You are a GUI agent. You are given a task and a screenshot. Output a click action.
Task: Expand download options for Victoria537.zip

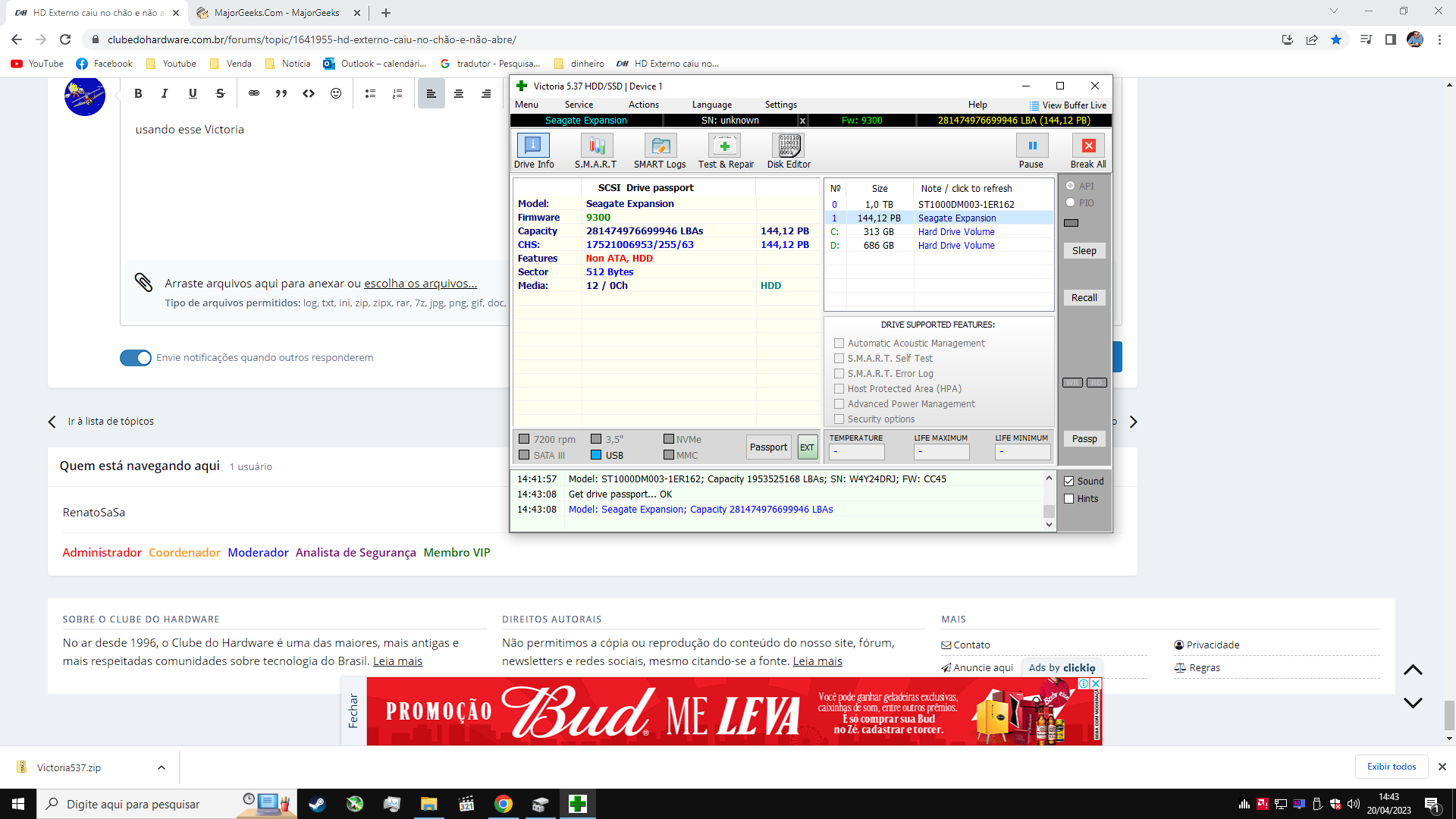(x=162, y=767)
